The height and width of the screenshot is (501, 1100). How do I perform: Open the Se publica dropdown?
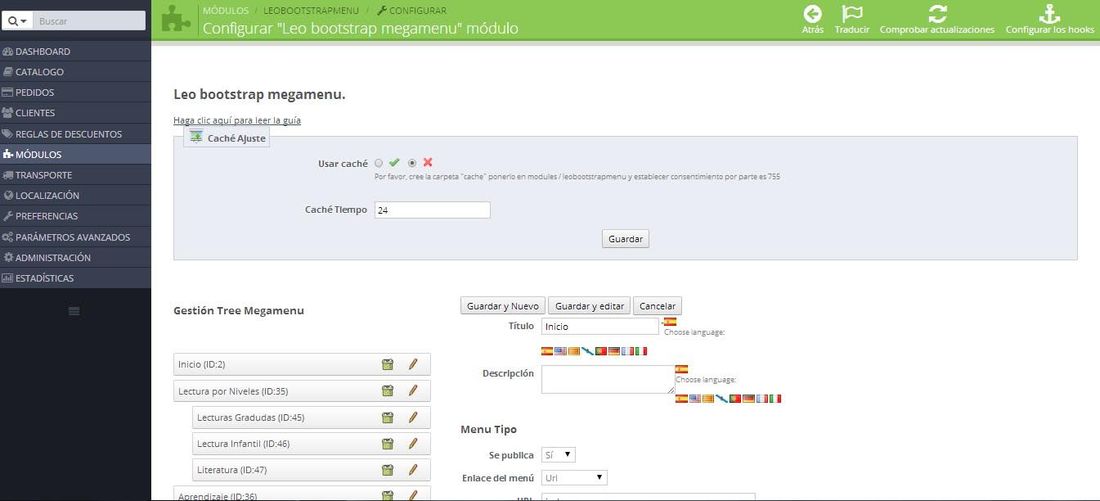pyautogui.click(x=559, y=455)
